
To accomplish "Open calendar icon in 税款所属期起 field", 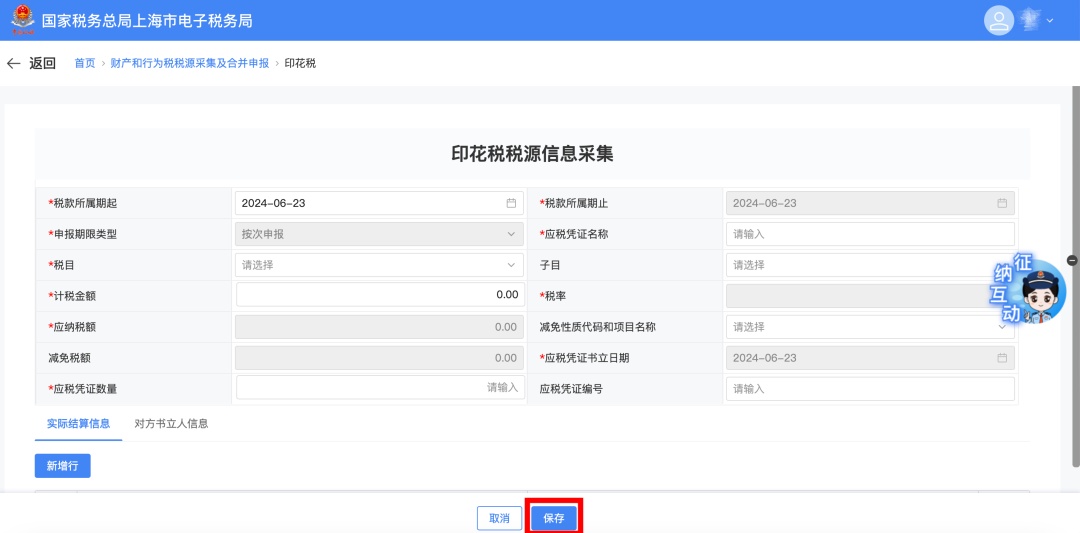I will click(x=511, y=203).
